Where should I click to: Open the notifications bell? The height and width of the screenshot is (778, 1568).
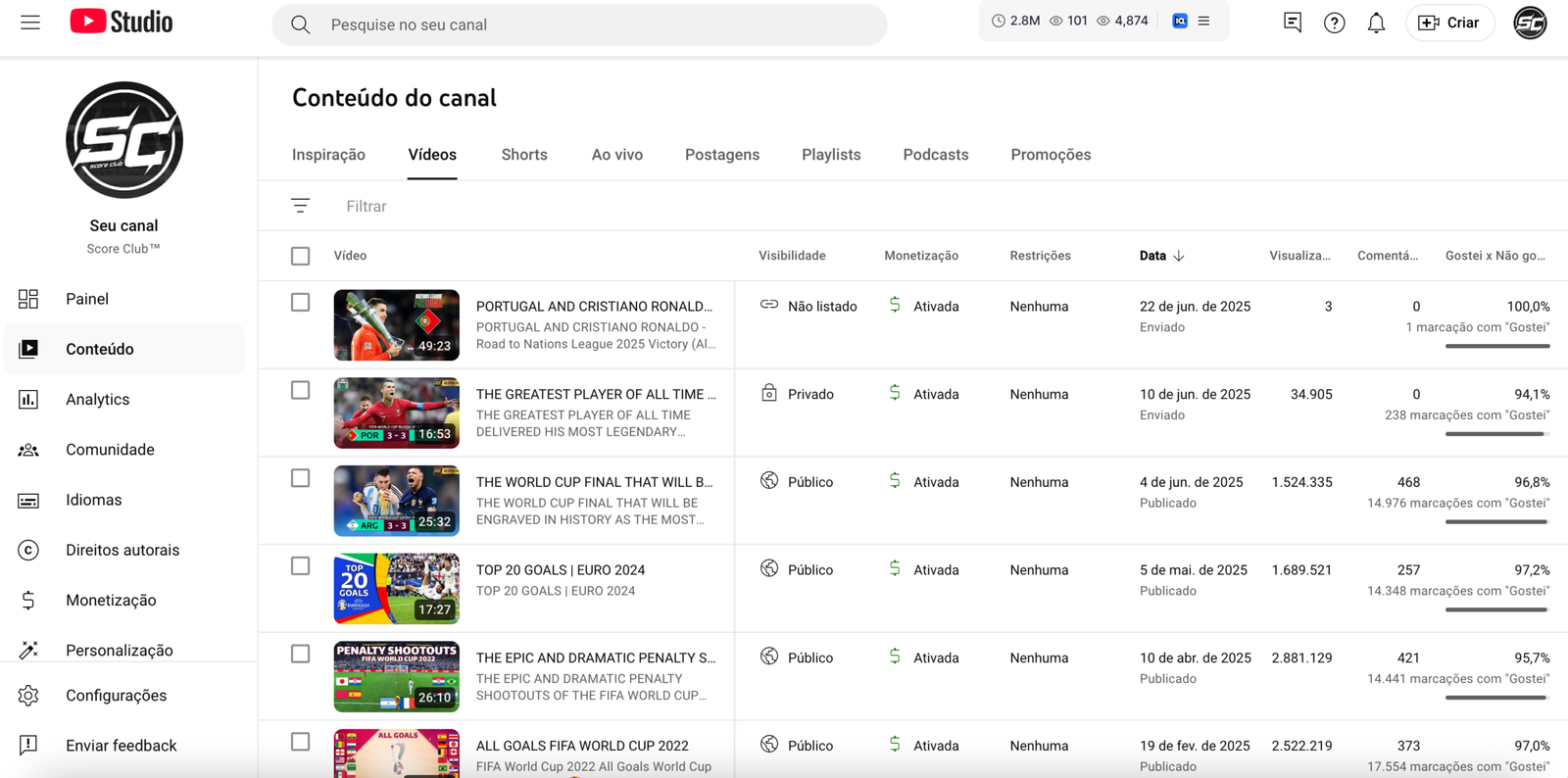[x=1376, y=23]
